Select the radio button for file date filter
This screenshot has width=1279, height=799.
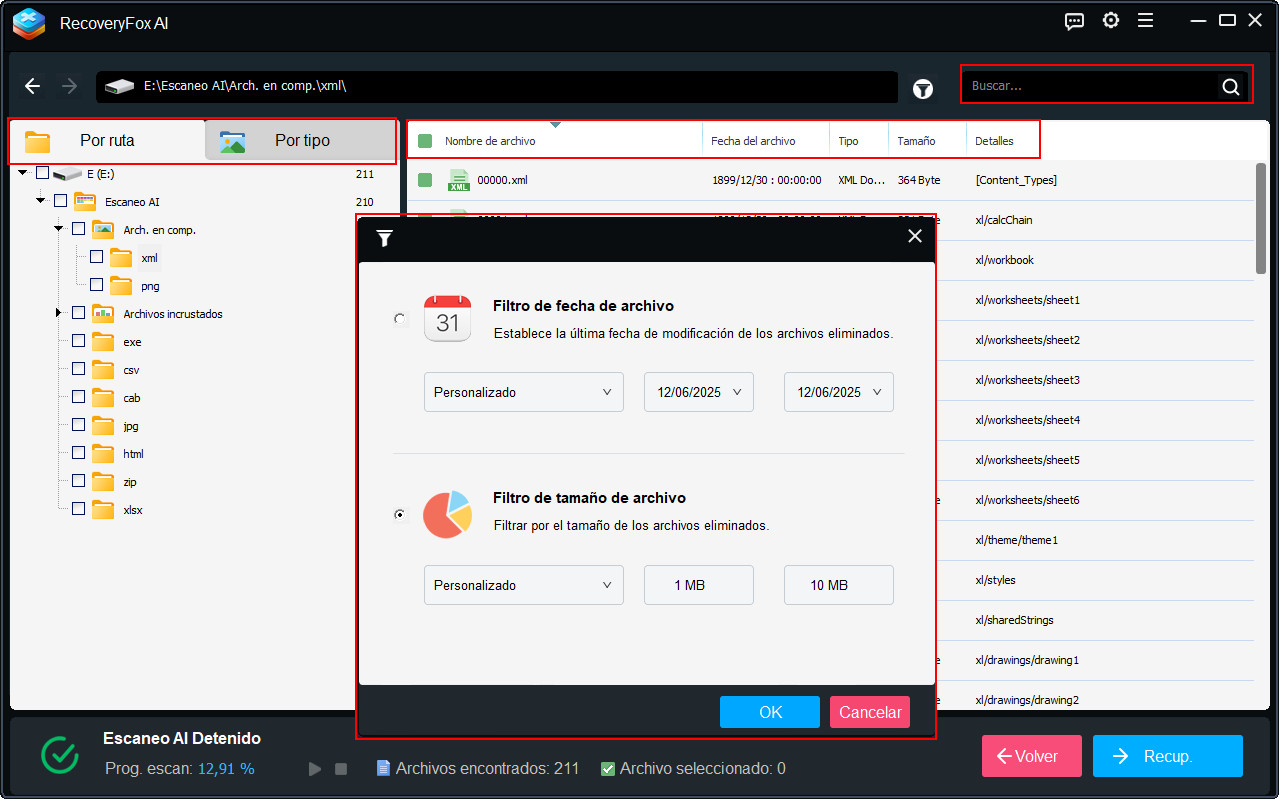click(x=400, y=319)
